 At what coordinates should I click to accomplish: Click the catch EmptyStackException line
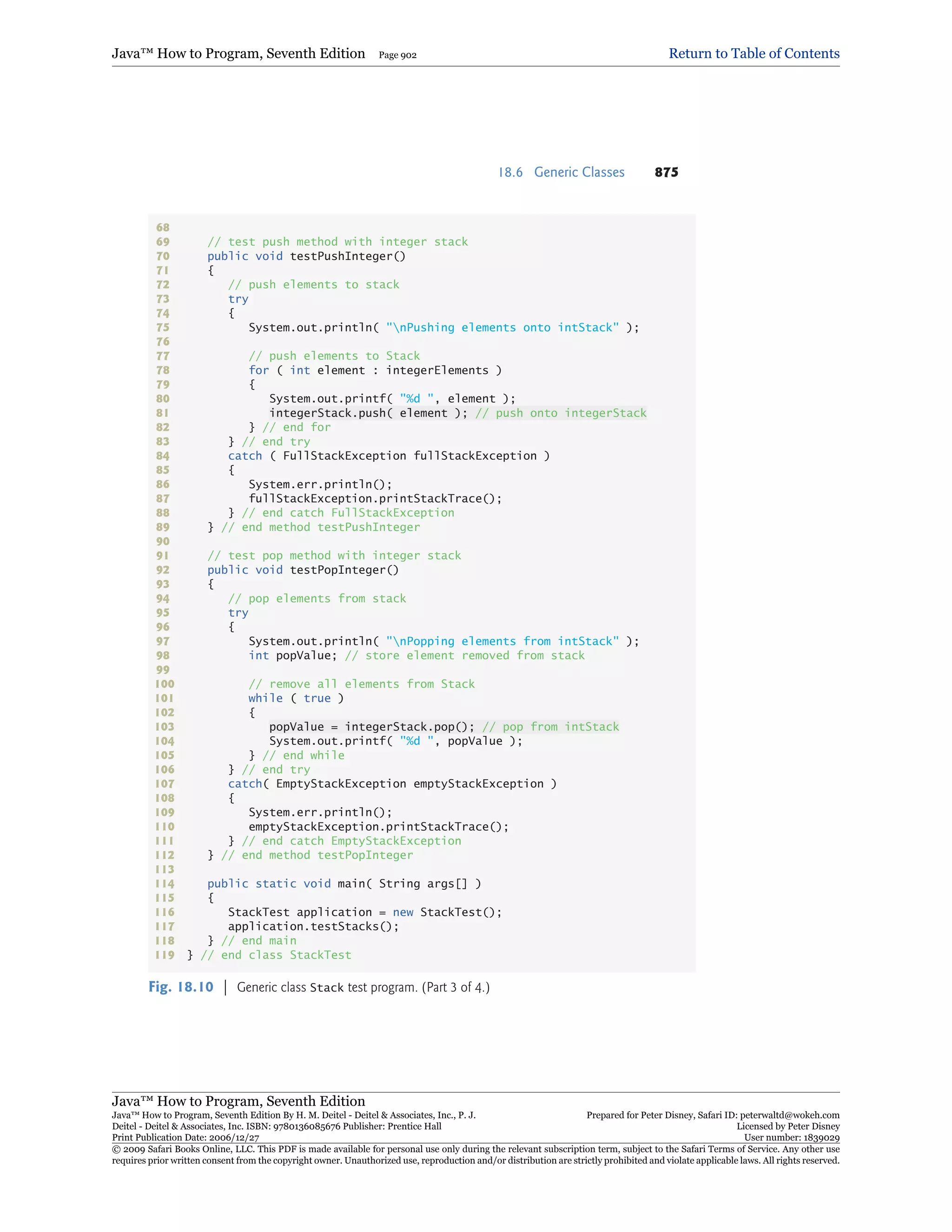click(392, 783)
